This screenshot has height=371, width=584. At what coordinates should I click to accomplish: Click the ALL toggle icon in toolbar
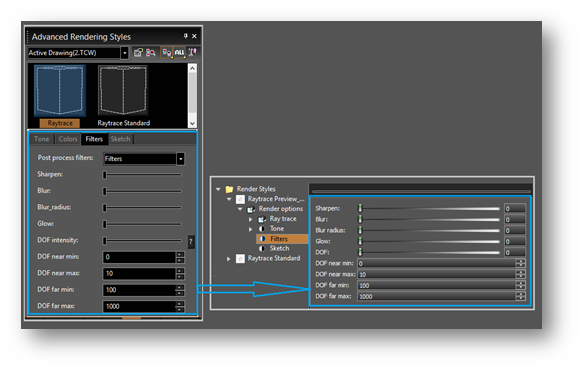click(180, 53)
